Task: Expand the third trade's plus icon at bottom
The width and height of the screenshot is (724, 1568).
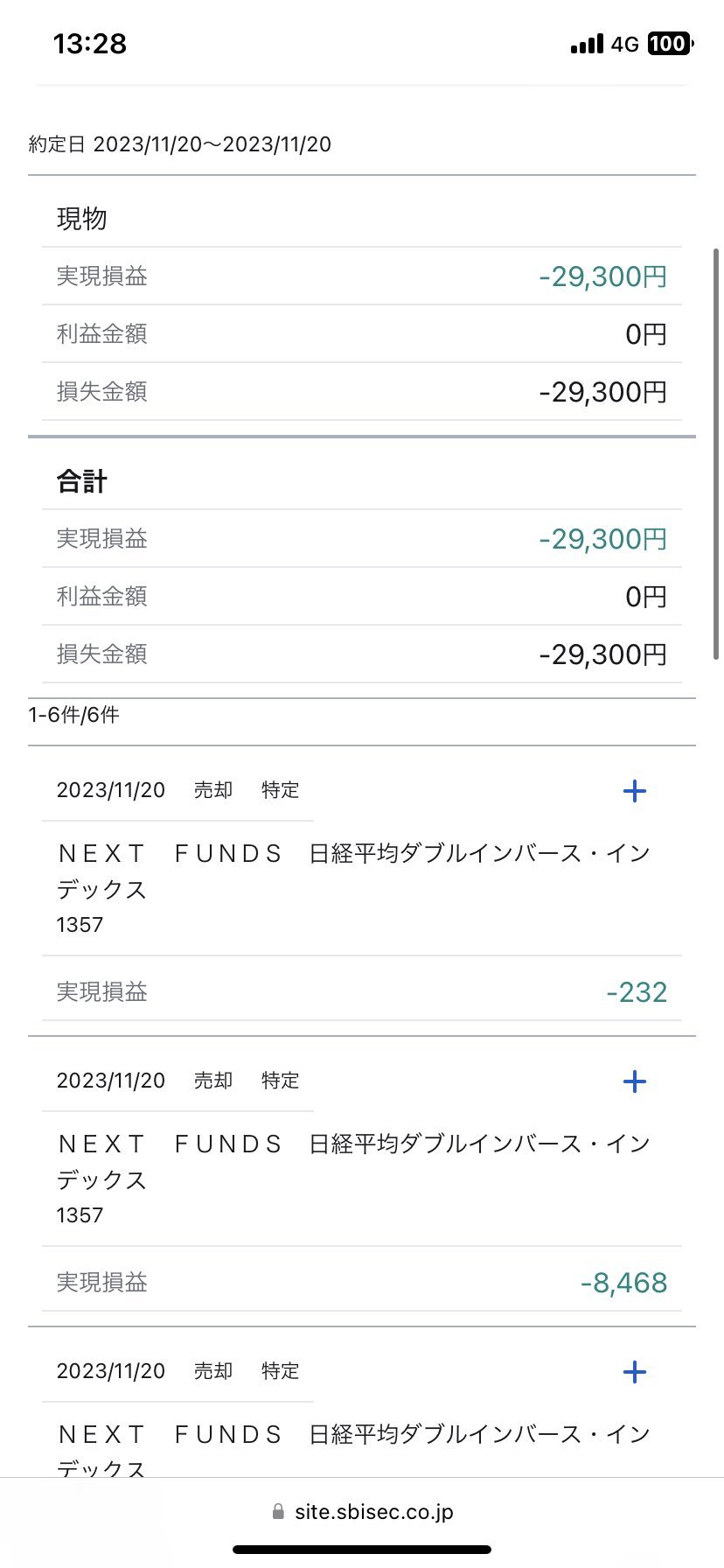Action: point(634,1372)
